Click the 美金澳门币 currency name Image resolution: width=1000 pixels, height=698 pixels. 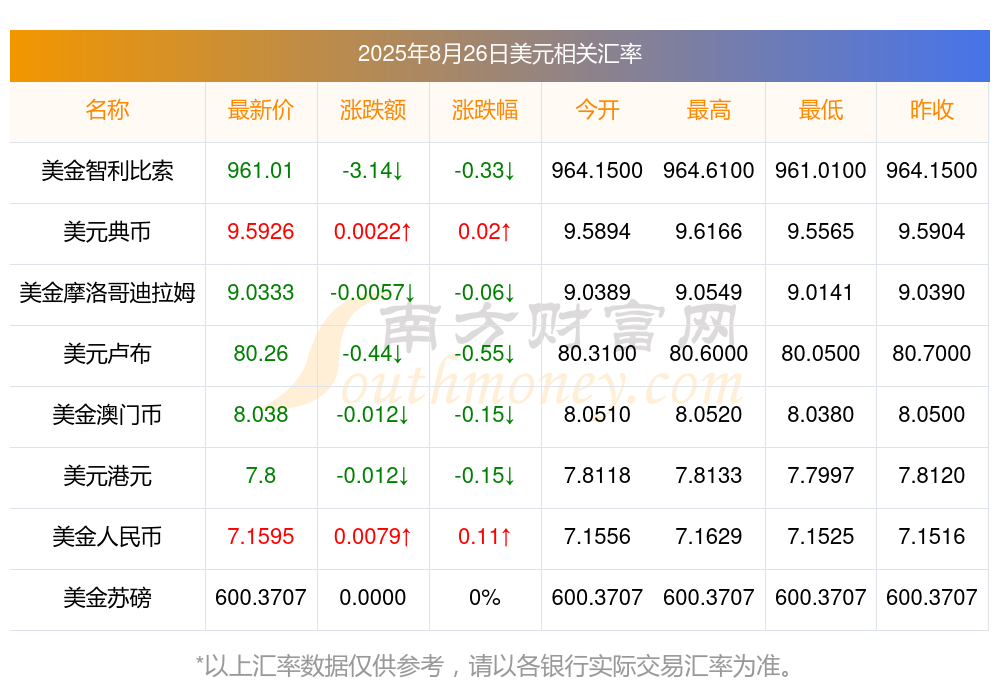point(107,415)
